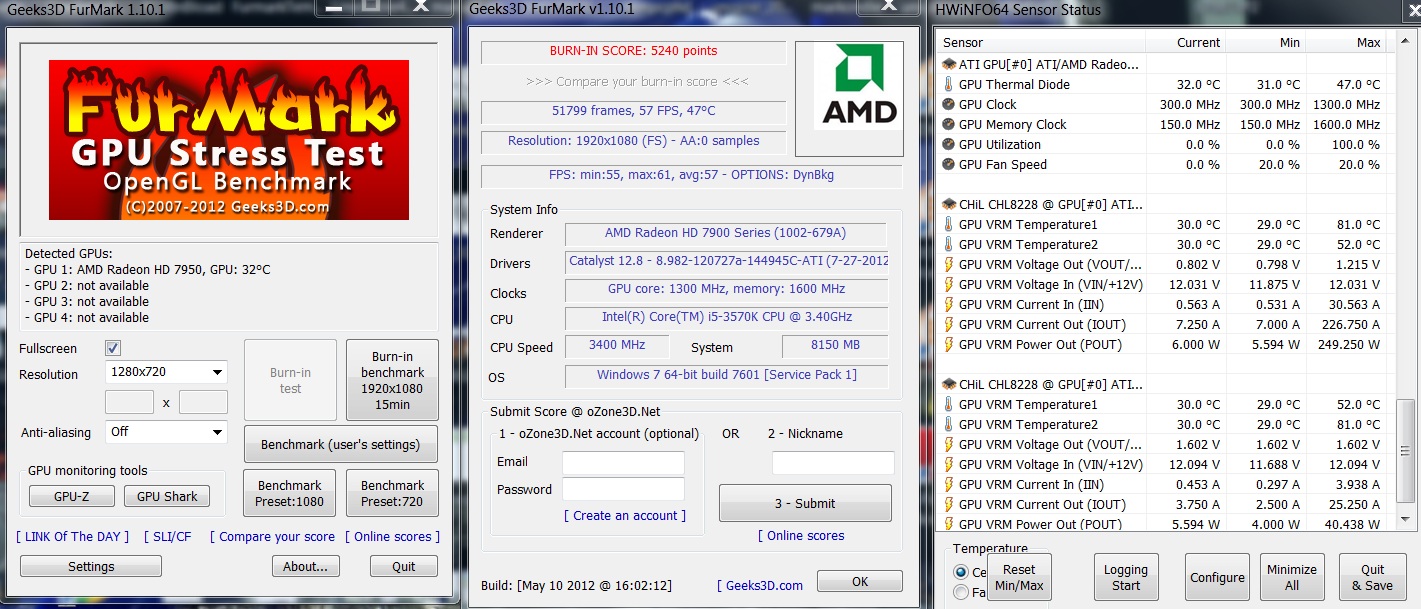Toggle the Fullscreen checkbox in FurMark
Viewport: 1421px width, 609px height.
113,348
